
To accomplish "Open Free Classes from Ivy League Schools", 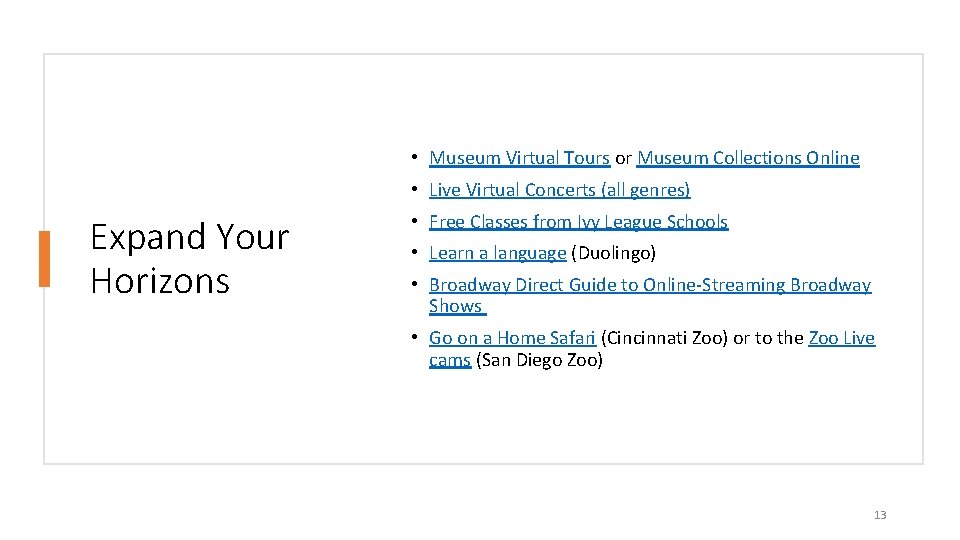I will click(x=578, y=222).
